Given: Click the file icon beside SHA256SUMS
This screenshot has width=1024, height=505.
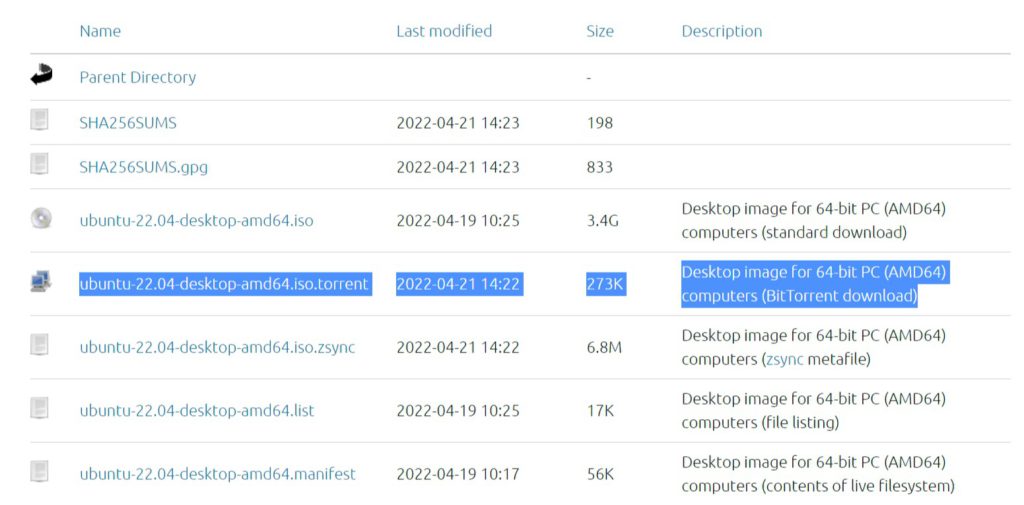Looking at the screenshot, I should click(40, 121).
